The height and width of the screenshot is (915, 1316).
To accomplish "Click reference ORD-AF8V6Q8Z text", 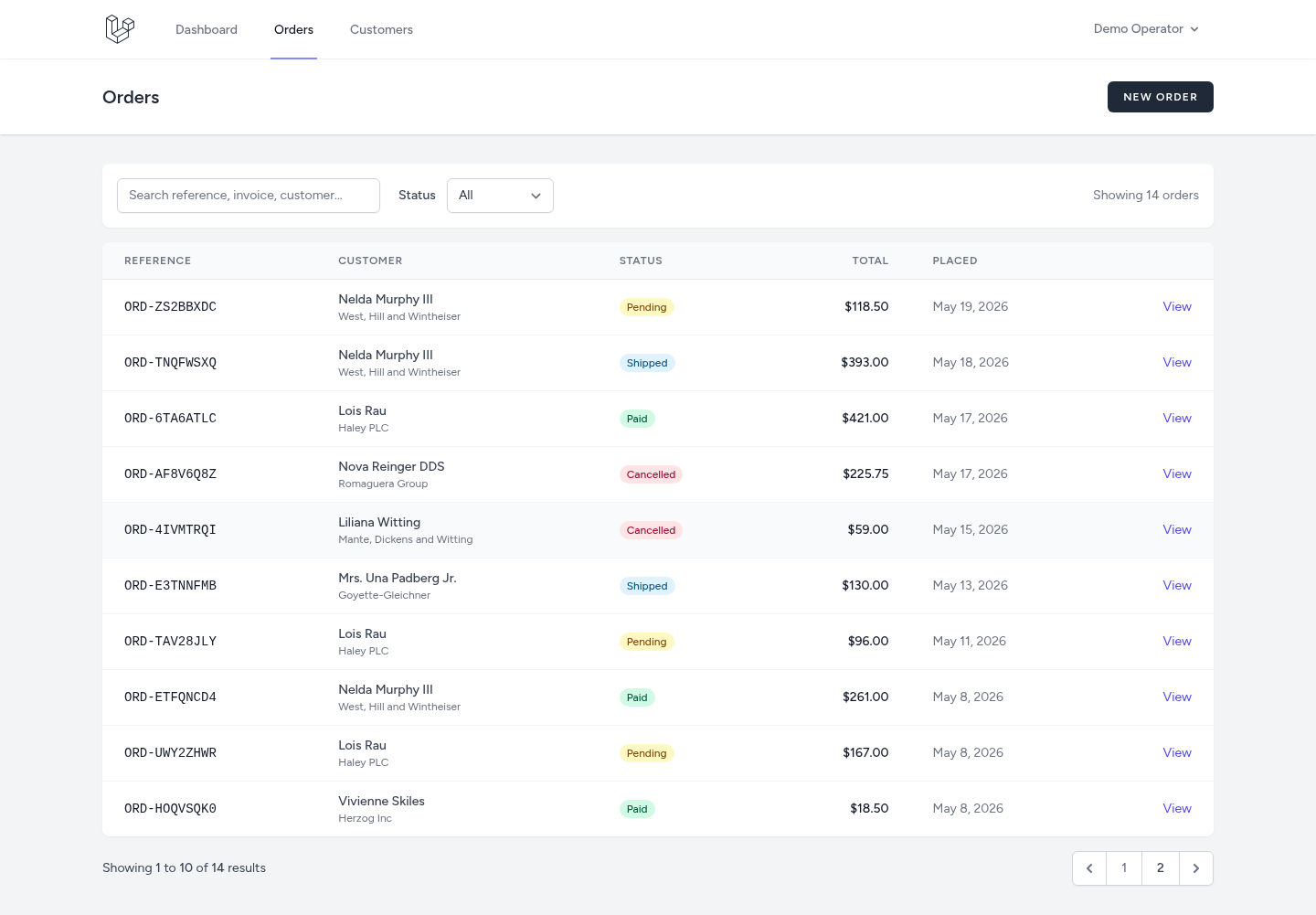I will pyautogui.click(x=170, y=474).
